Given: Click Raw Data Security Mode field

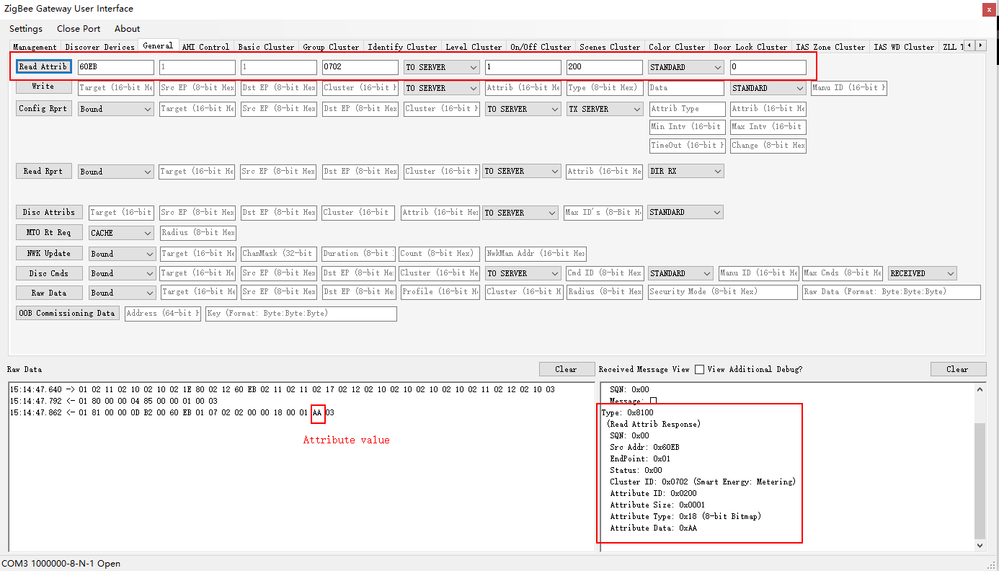Looking at the screenshot, I should [722, 292].
